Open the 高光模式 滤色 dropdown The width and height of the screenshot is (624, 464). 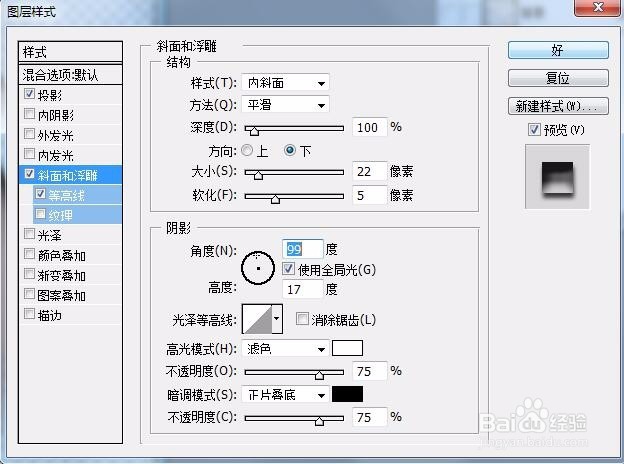285,349
